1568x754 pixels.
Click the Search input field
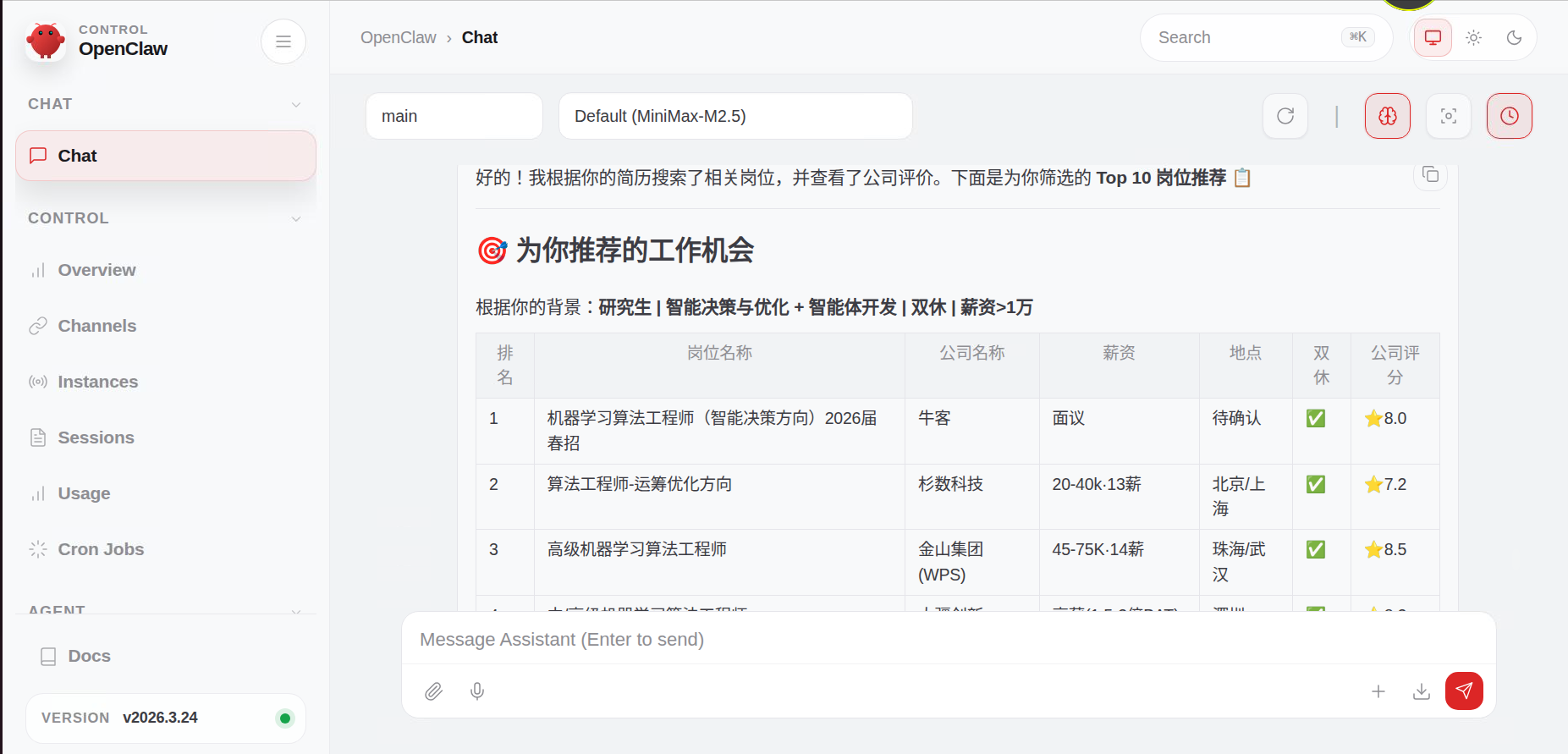(1266, 37)
